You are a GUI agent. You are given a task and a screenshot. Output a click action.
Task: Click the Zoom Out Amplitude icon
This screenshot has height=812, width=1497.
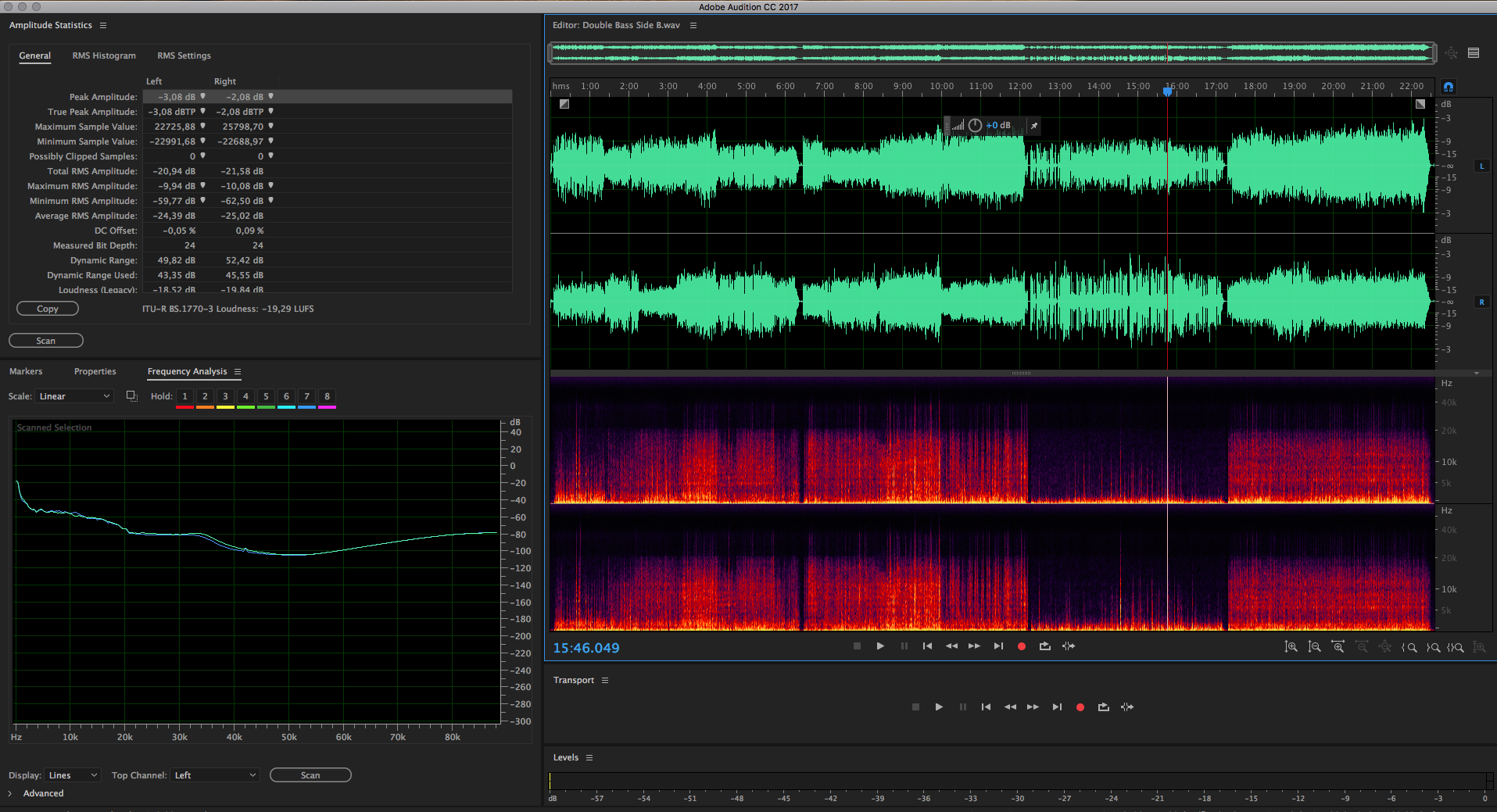tap(1314, 647)
